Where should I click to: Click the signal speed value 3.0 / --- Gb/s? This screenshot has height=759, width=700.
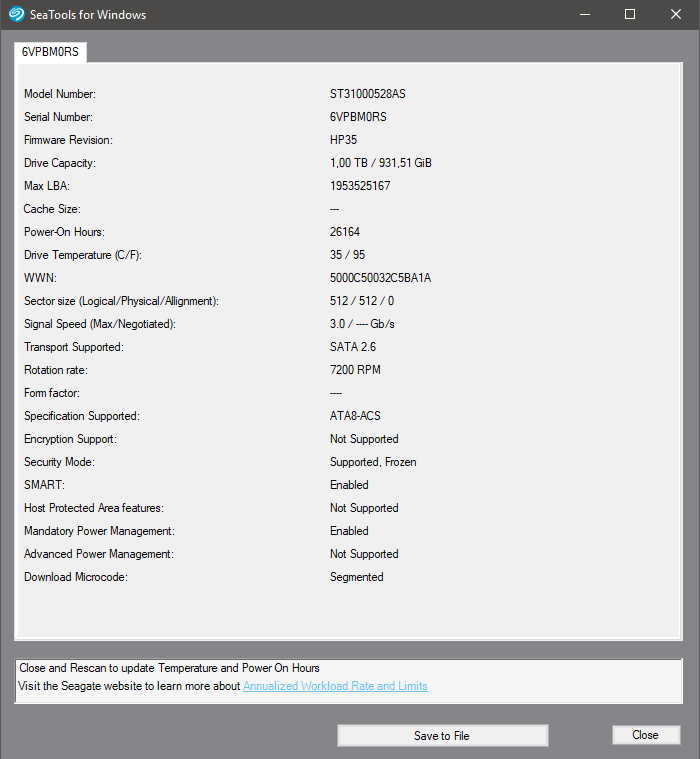362,324
